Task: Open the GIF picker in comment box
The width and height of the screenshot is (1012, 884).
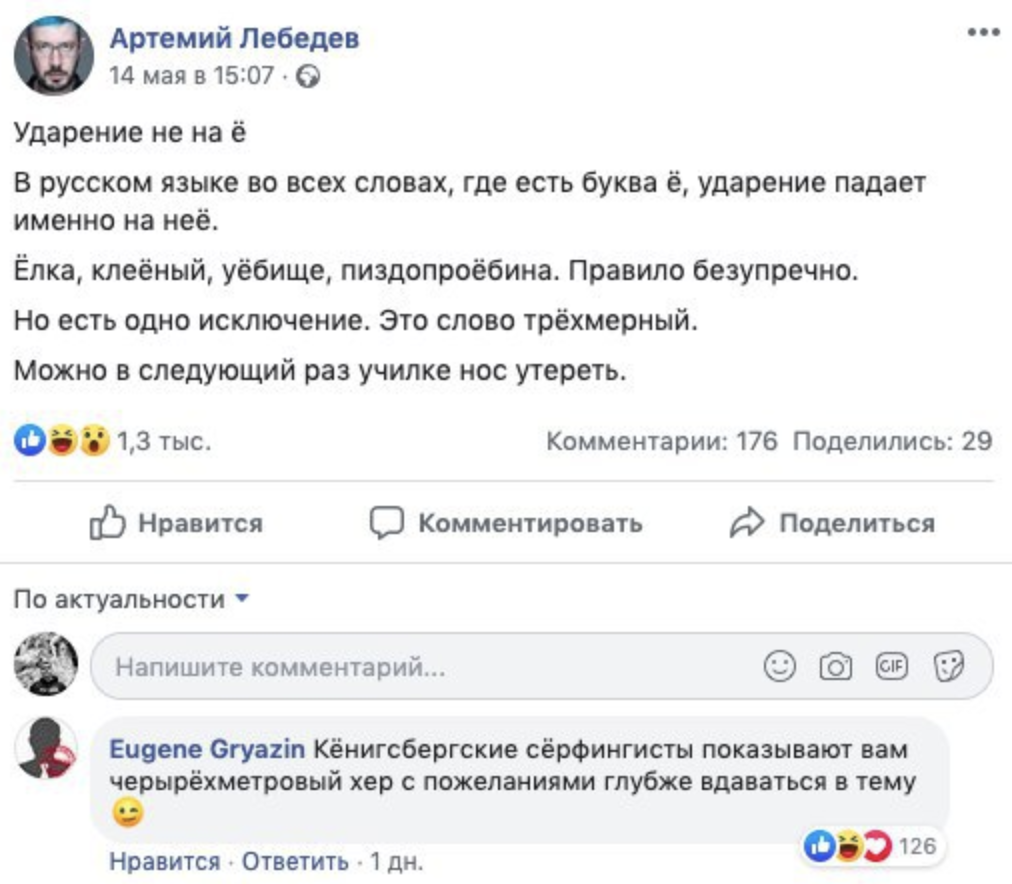Action: (890, 666)
